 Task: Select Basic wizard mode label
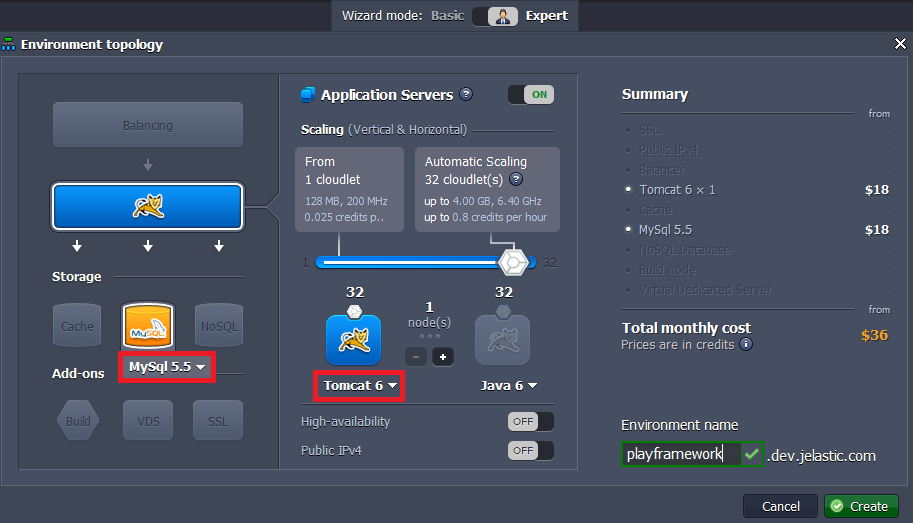(447, 16)
